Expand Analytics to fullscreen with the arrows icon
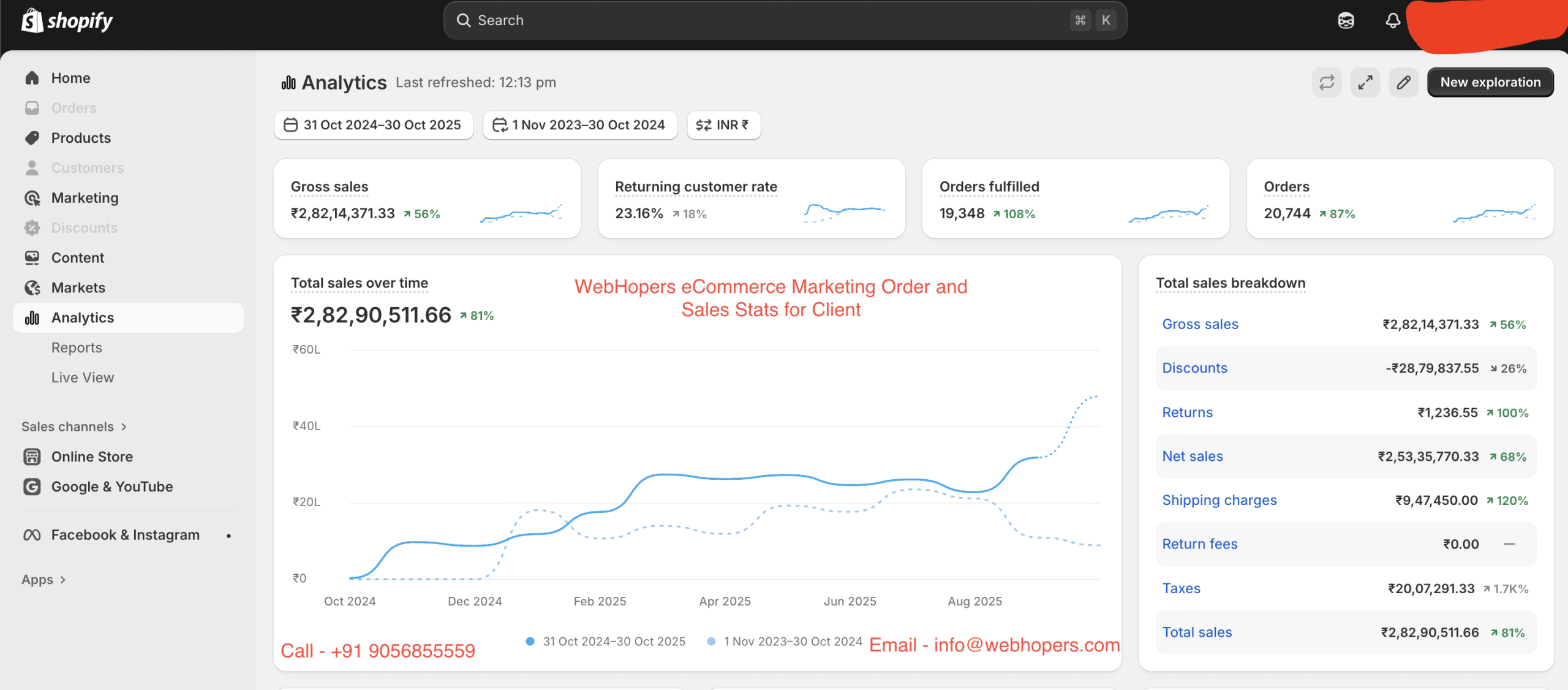The width and height of the screenshot is (1568, 690). [x=1365, y=82]
